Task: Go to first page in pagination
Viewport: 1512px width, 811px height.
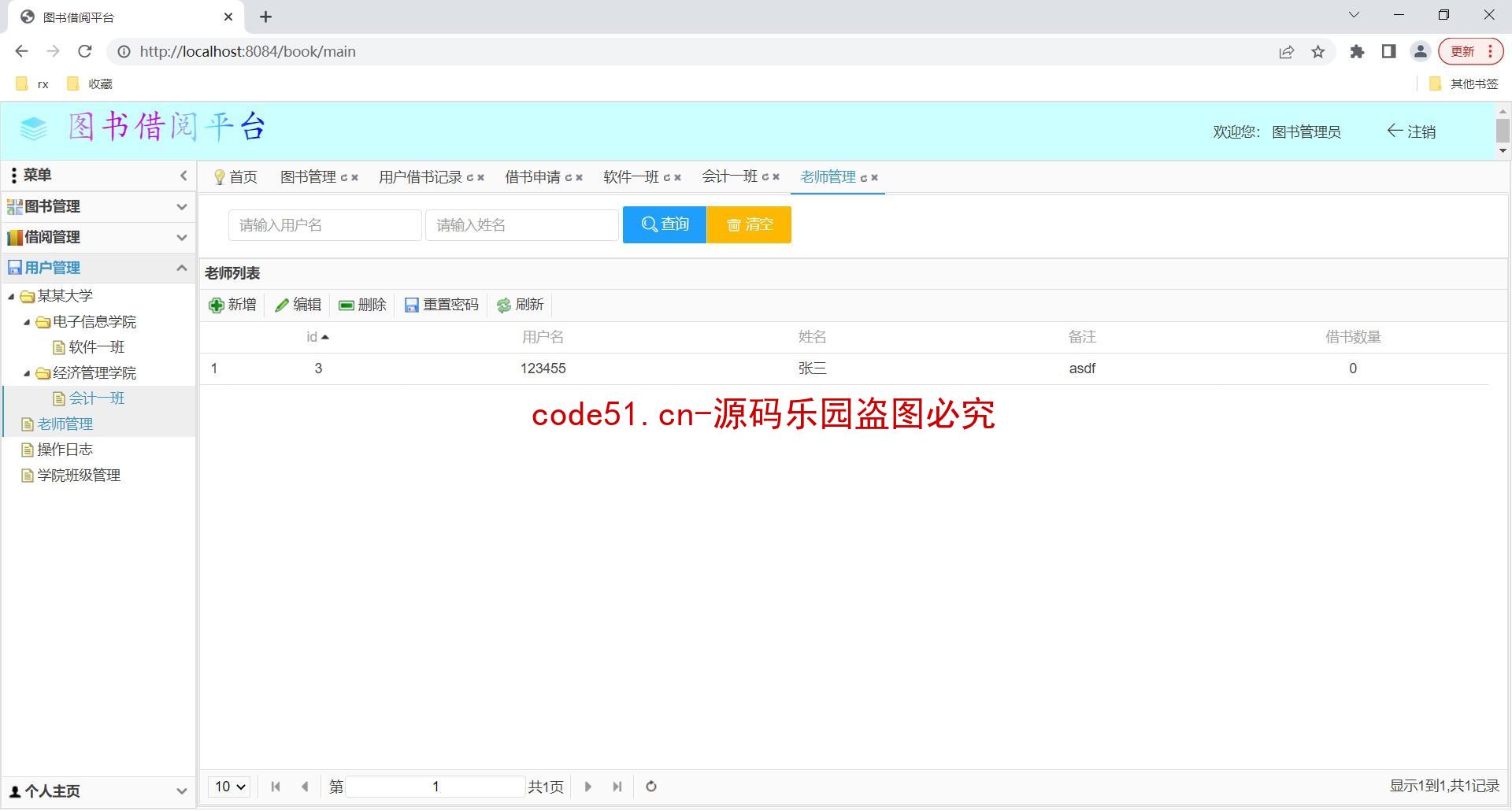Action: [276, 787]
